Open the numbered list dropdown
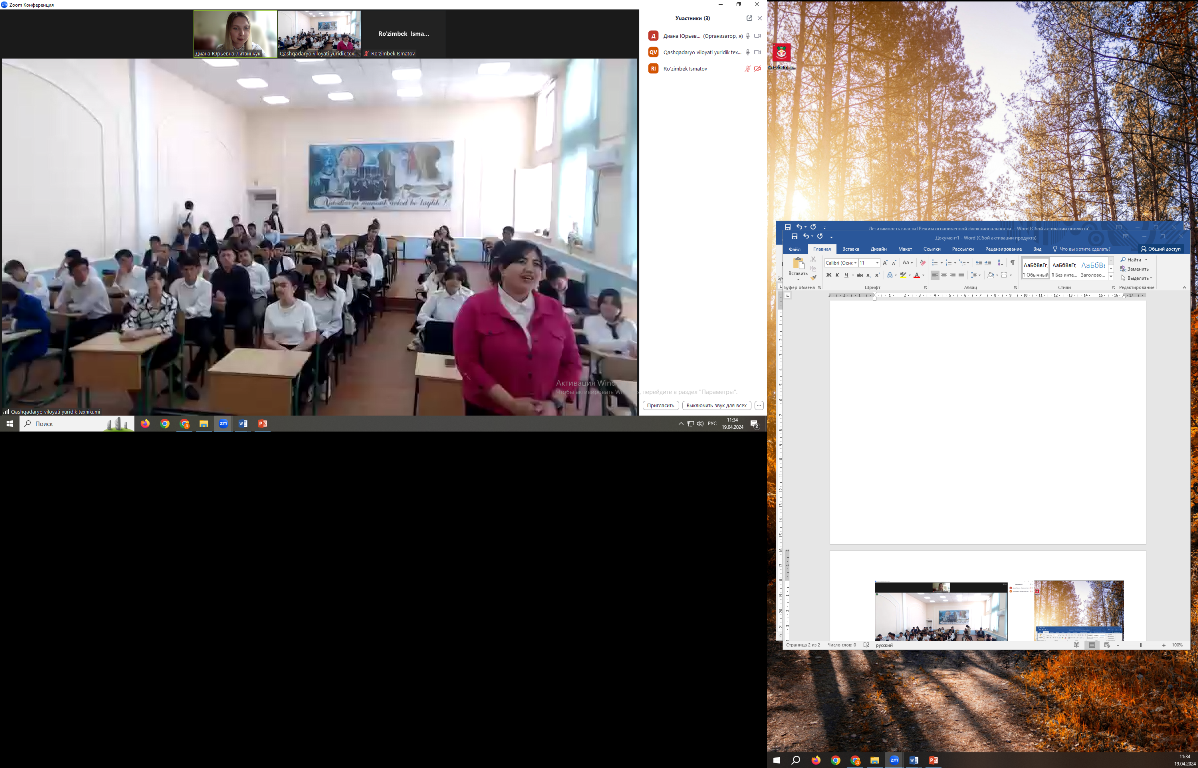Image resolution: width=1198 pixels, height=768 pixels. click(x=955, y=263)
